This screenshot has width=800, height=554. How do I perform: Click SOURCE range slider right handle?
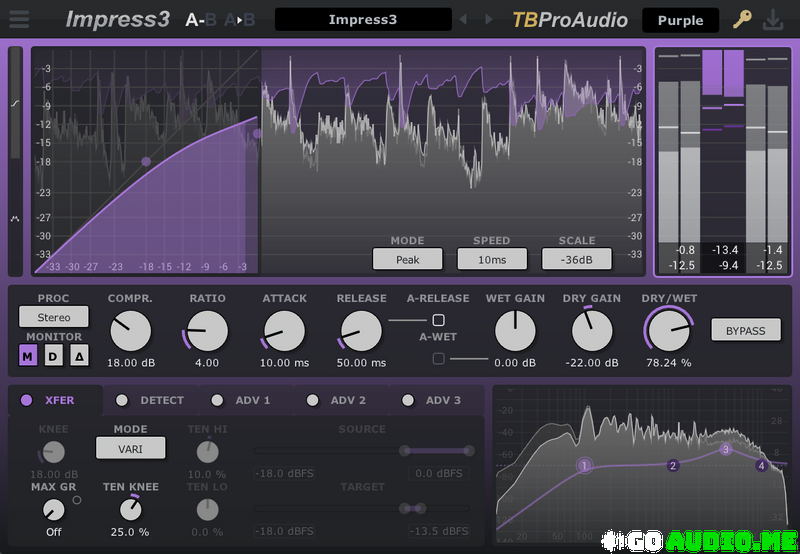pyautogui.click(x=468, y=450)
